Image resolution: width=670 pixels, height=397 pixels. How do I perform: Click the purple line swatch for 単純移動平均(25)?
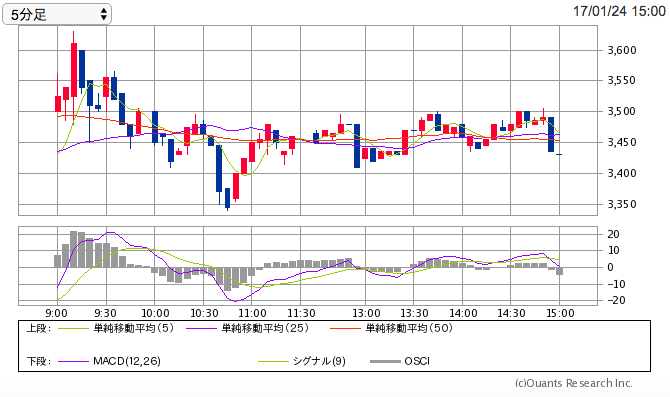coord(201,329)
